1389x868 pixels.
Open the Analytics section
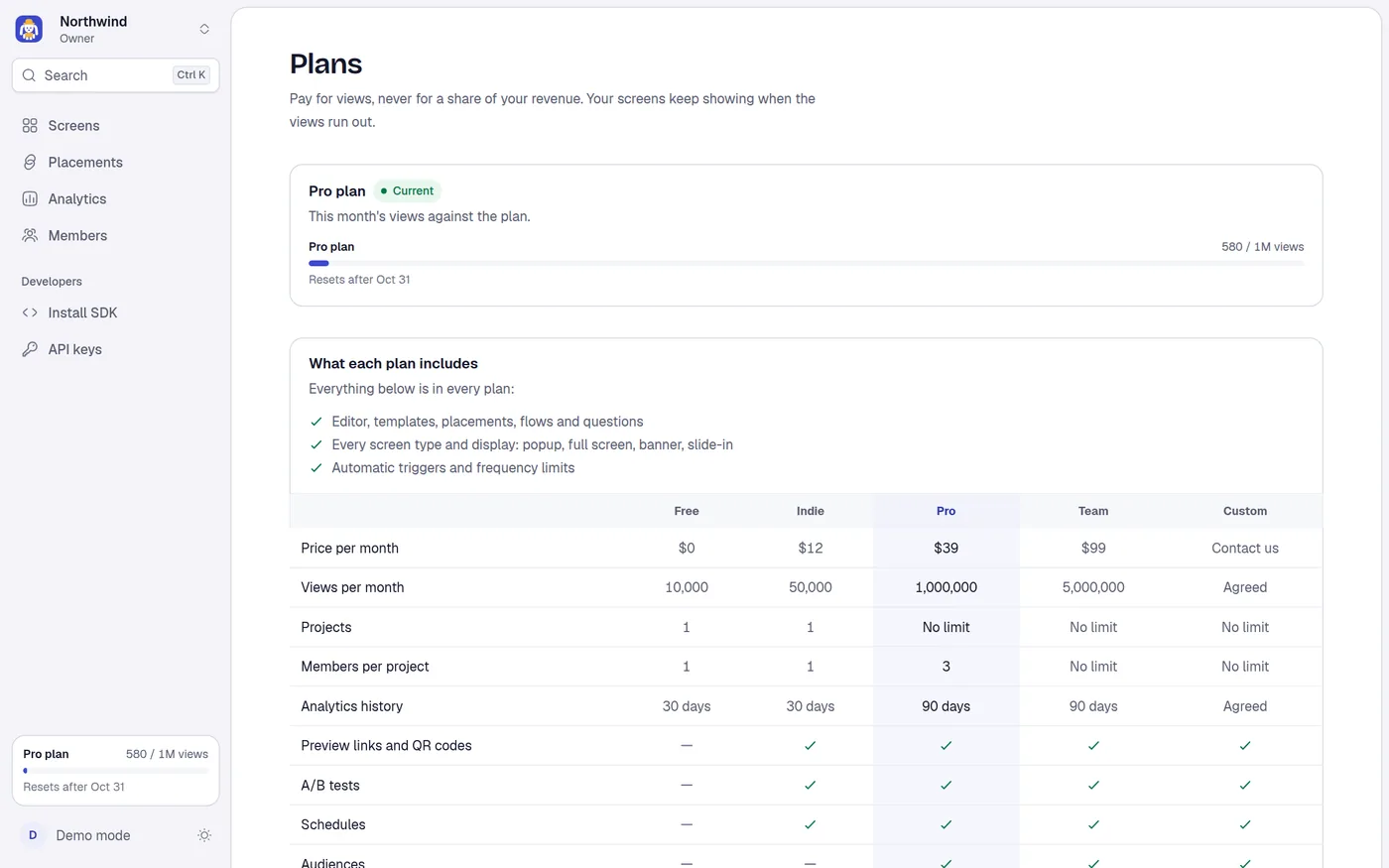point(115,199)
